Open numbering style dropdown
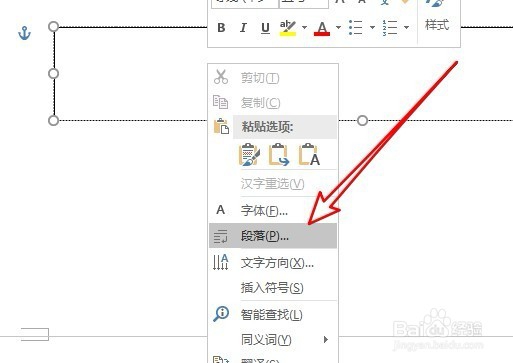Image resolution: width=513 pixels, height=363 pixels. pos(406,27)
